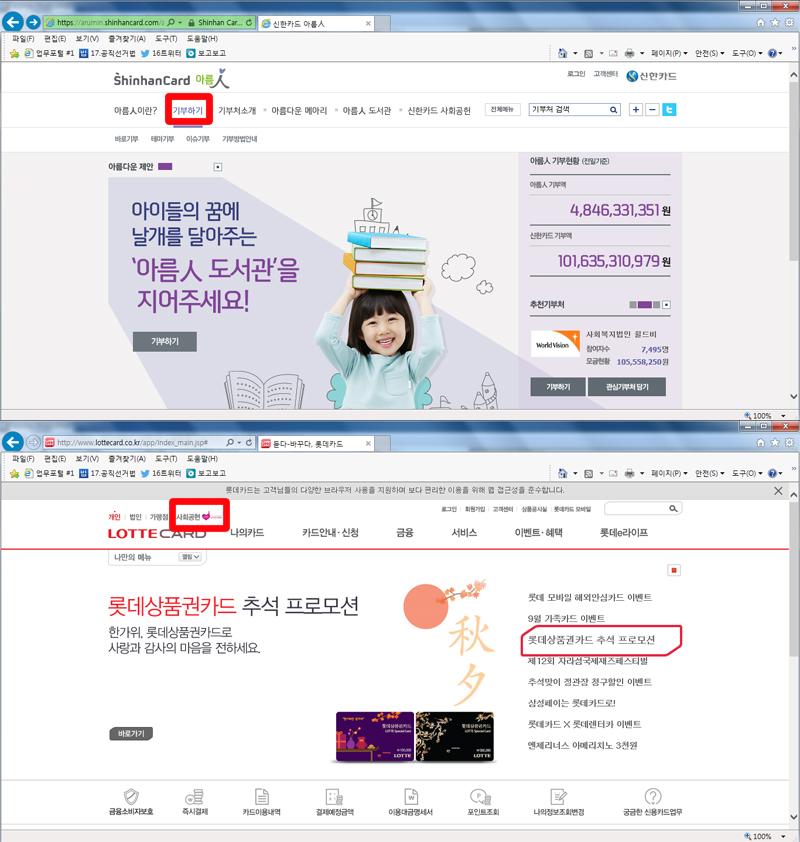Click 전체메뉴 button on Shinhan page

(x=502, y=110)
